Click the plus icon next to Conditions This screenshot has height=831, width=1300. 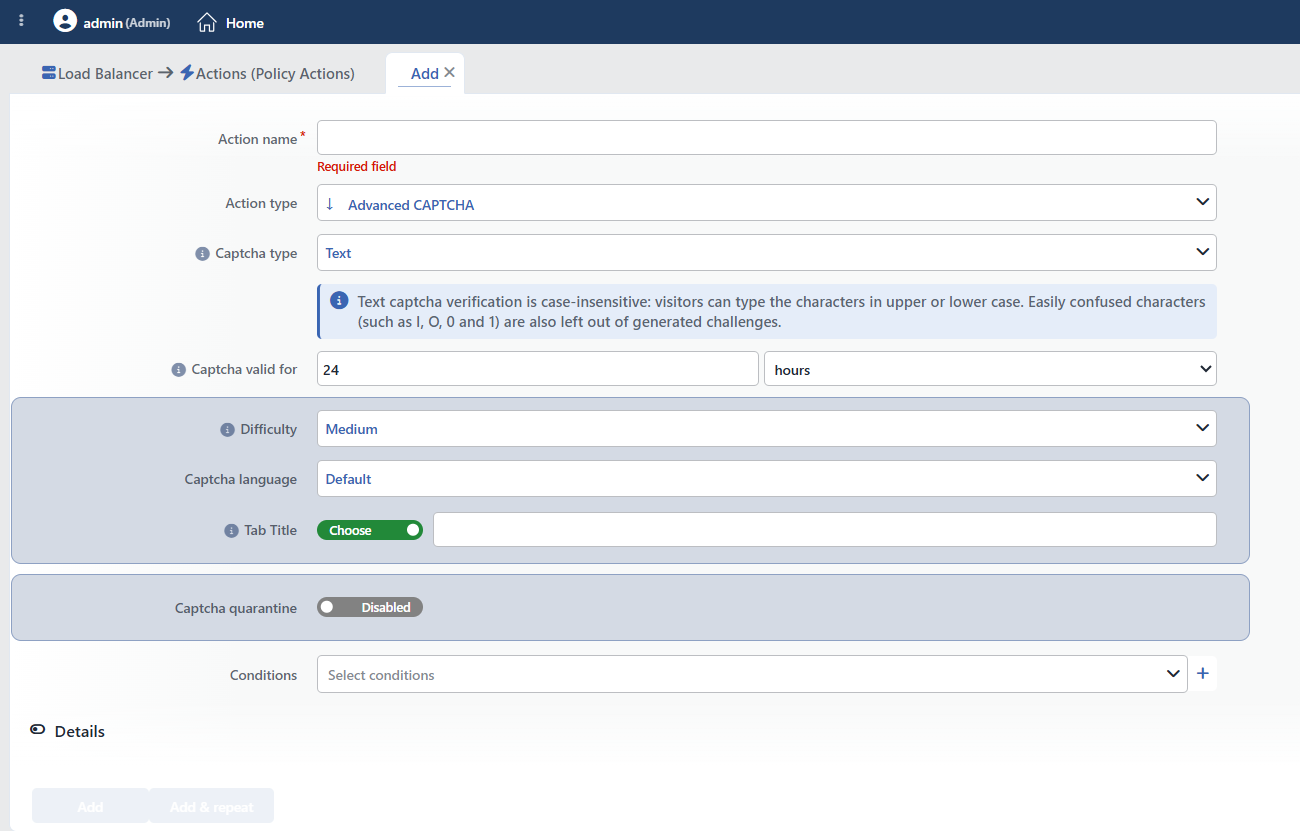pyautogui.click(x=1203, y=674)
